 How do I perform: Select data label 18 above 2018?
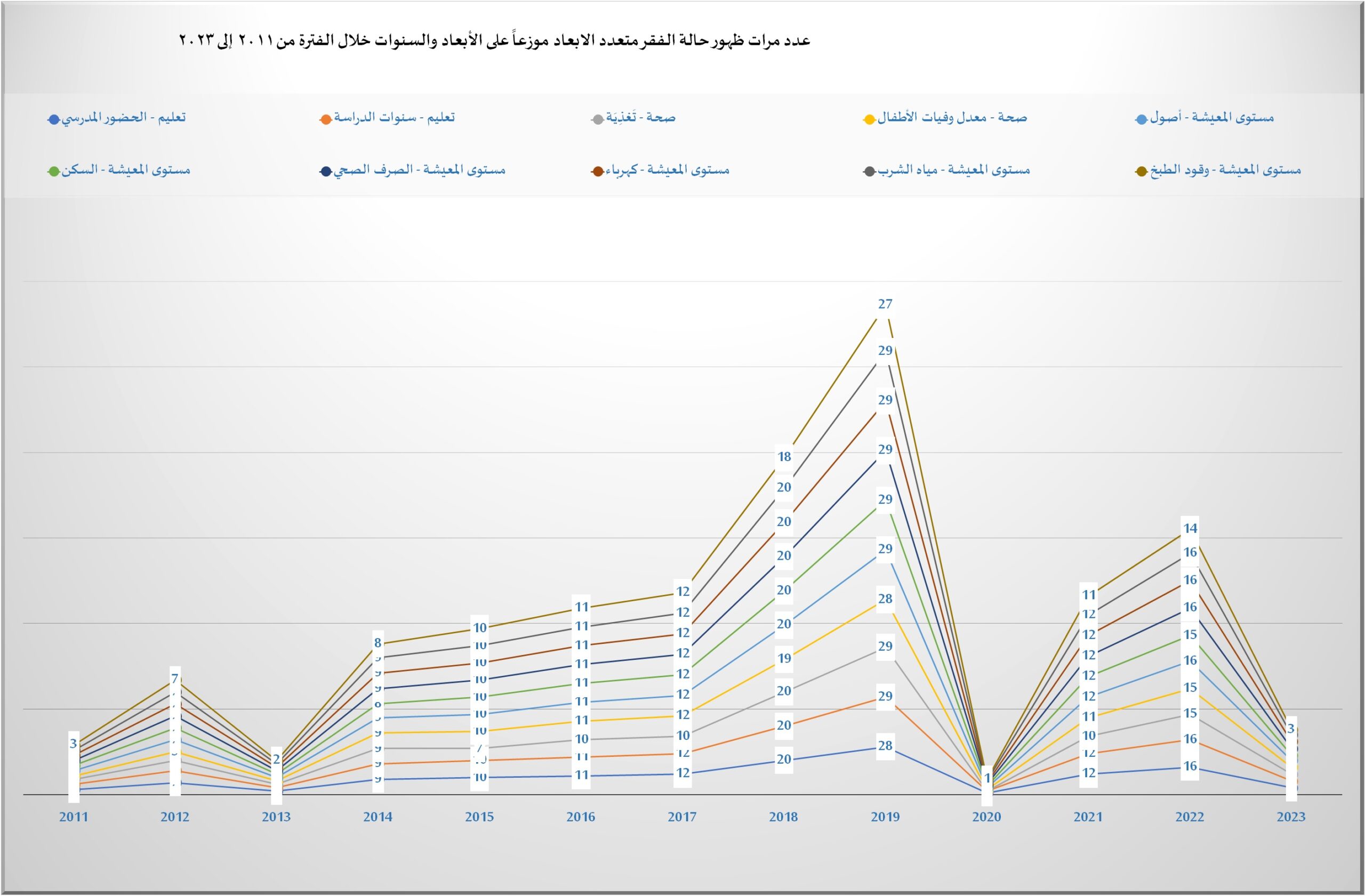[x=784, y=457]
